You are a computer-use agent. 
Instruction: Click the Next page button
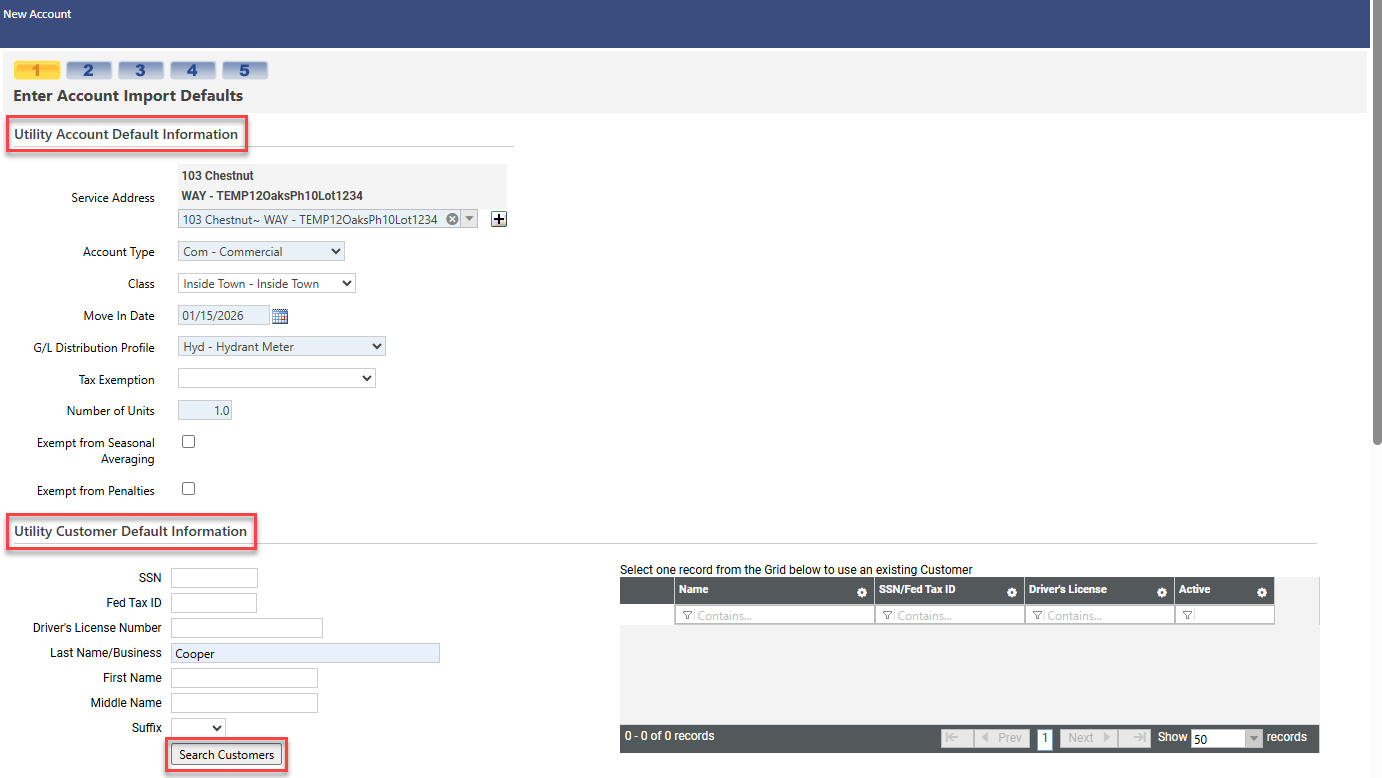click(x=1087, y=738)
